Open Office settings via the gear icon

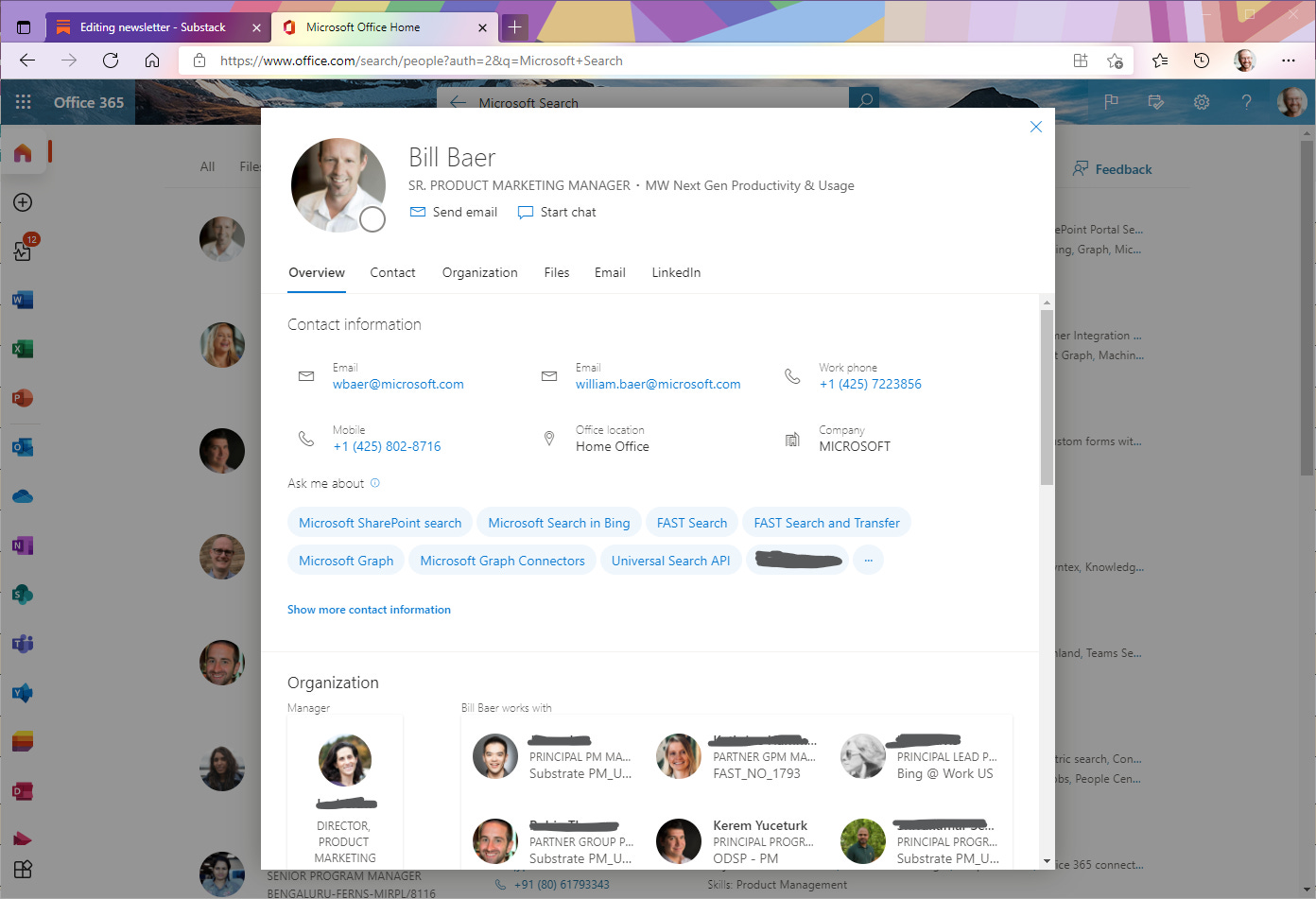pos(1201,102)
